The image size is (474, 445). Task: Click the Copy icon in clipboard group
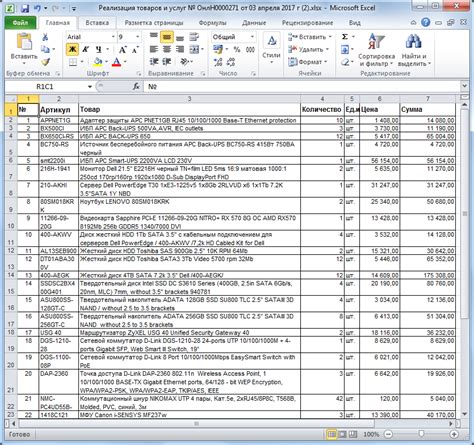pos(45,49)
